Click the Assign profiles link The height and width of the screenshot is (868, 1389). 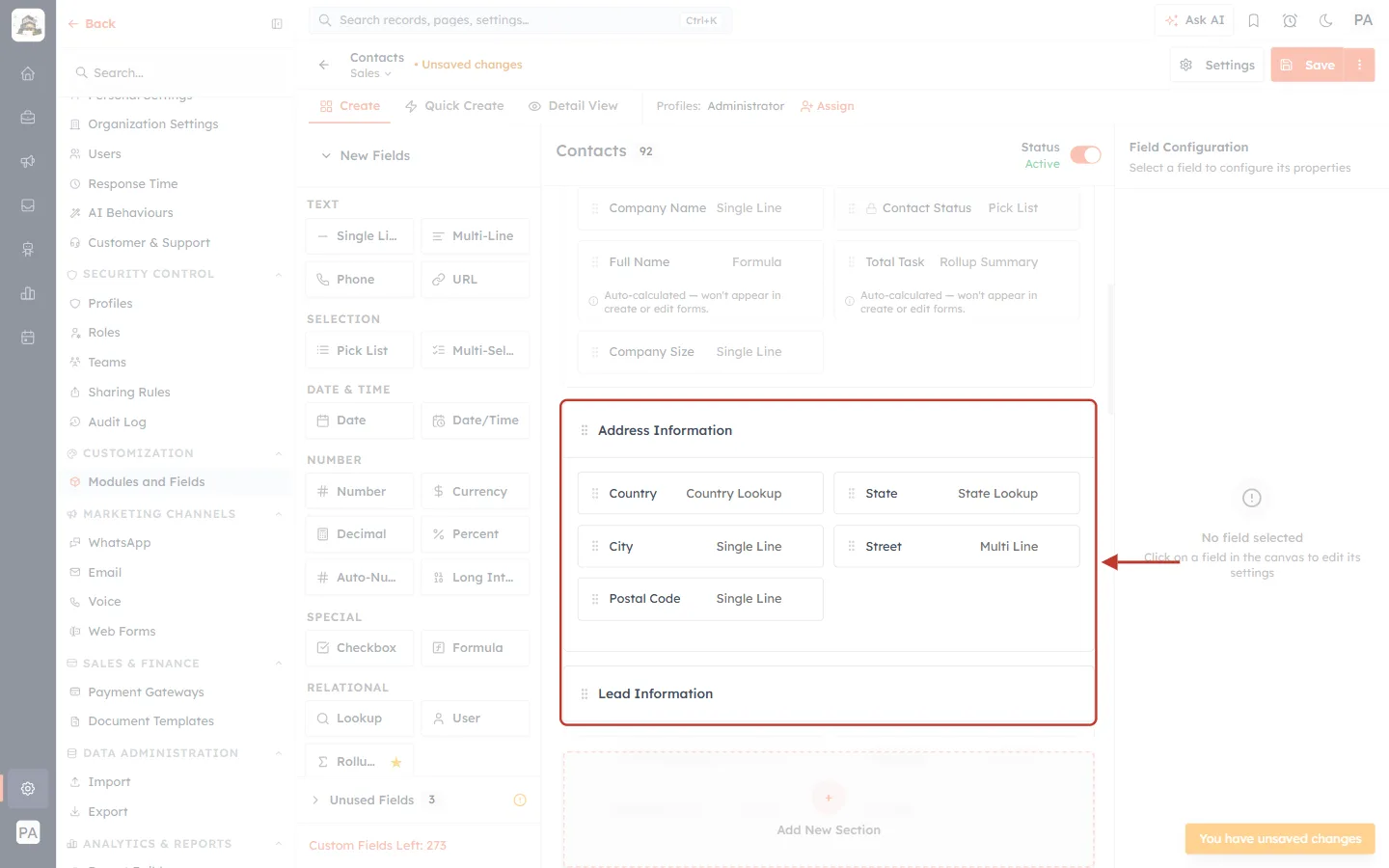(828, 106)
